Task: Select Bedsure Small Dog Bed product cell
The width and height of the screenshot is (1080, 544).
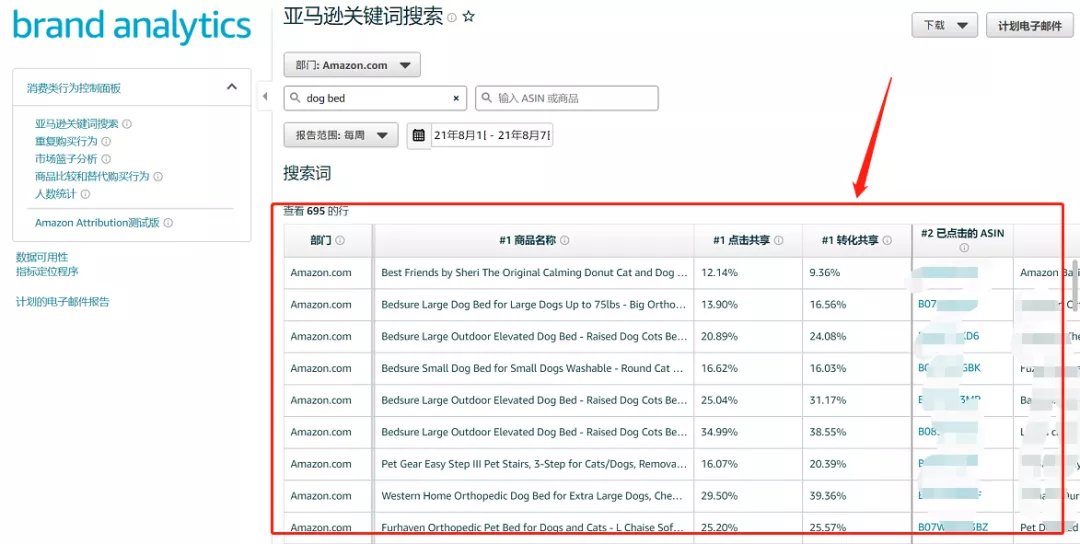Action: tap(534, 368)
